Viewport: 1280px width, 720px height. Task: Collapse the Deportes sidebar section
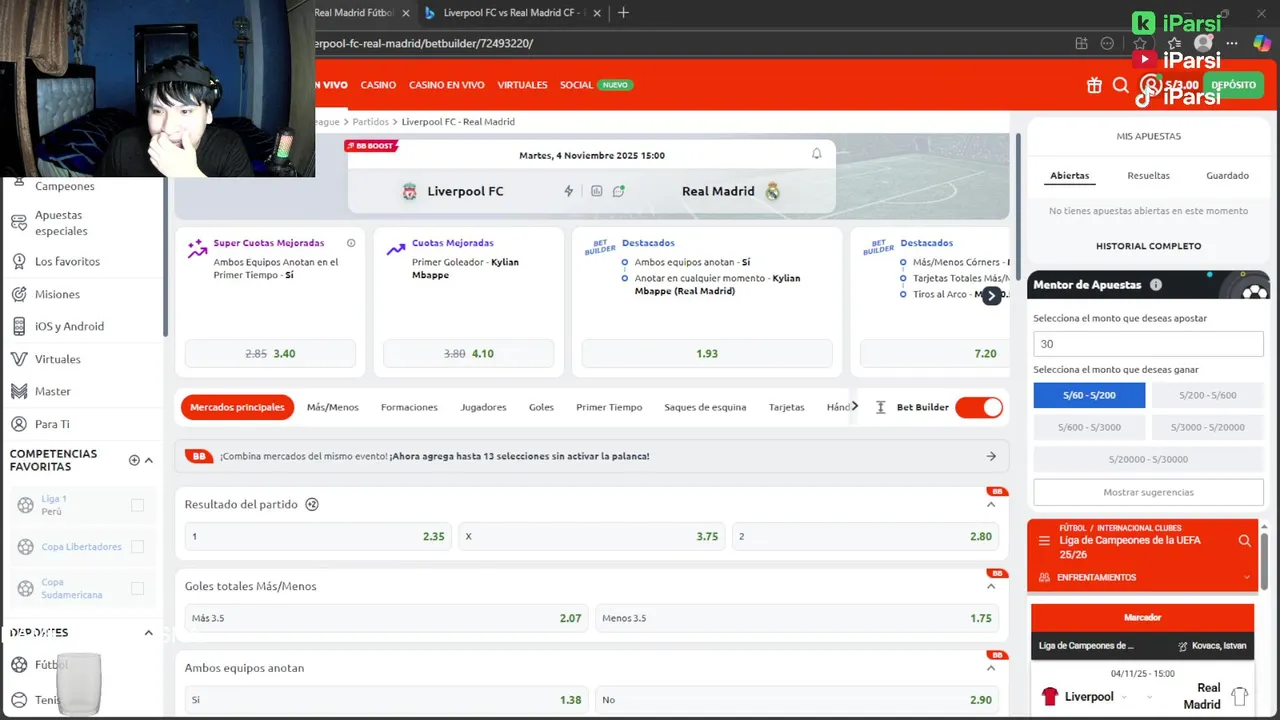(149, 633)
